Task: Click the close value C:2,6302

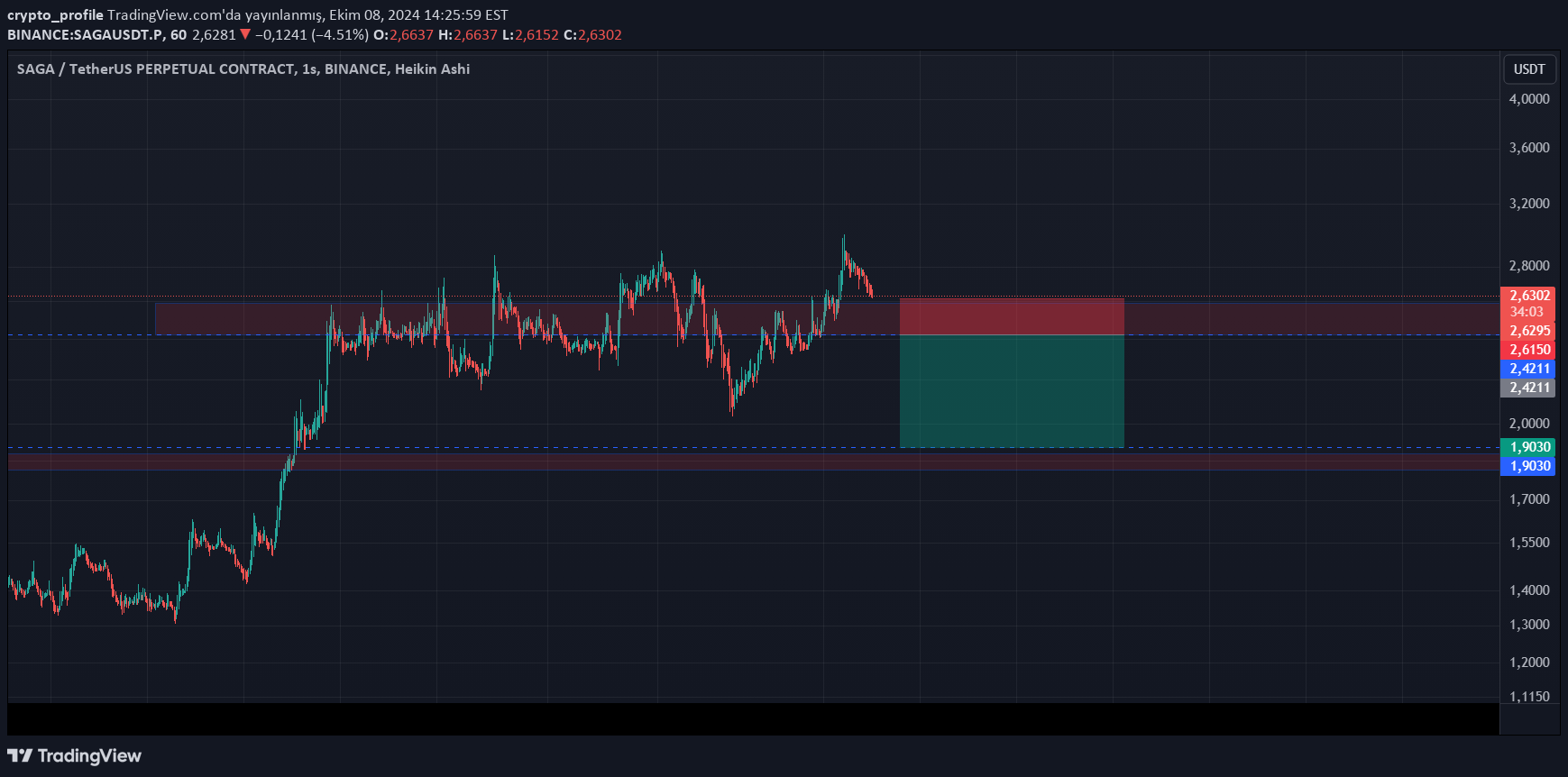Action: [592, 35]
